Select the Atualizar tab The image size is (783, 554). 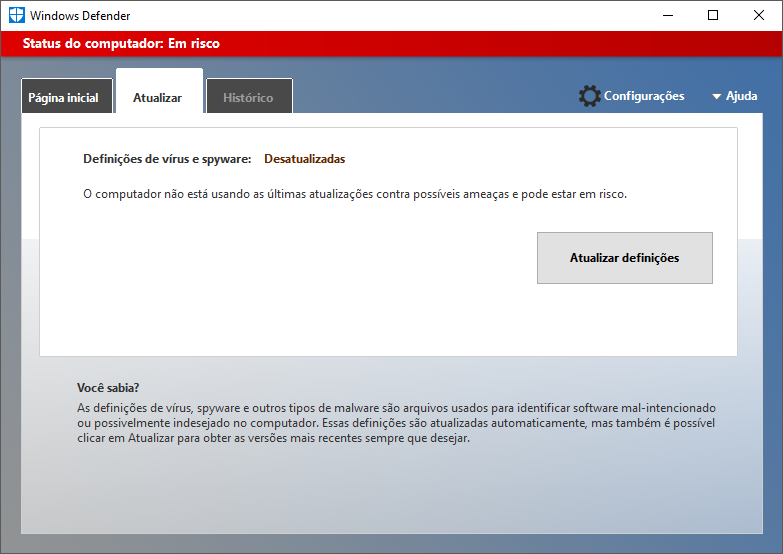[x=160, y=91]
